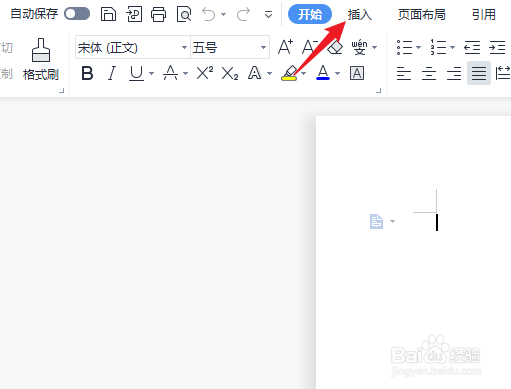Image resolution: width=511 pixels, height=389 pixels.
Task: Toggle the 自动保存 auto-save switch
Action: coord(77,14)
